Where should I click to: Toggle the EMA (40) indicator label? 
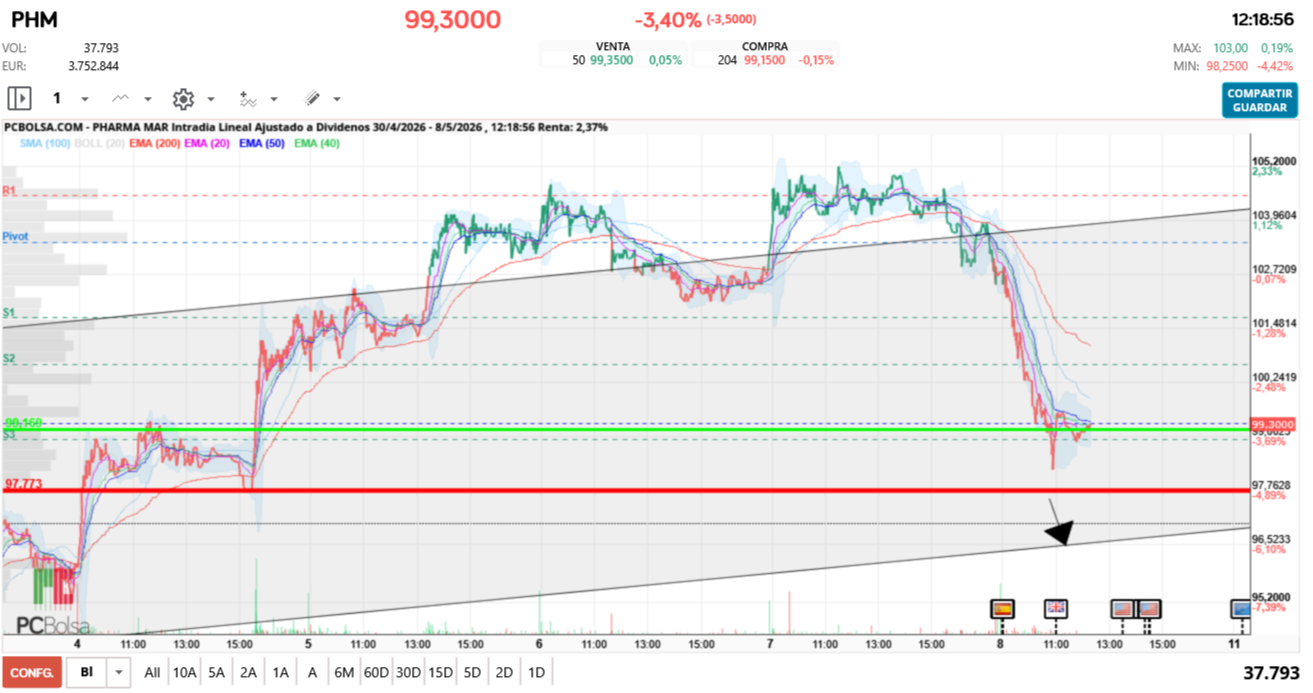pyautogui.click(x=316, y=144)
